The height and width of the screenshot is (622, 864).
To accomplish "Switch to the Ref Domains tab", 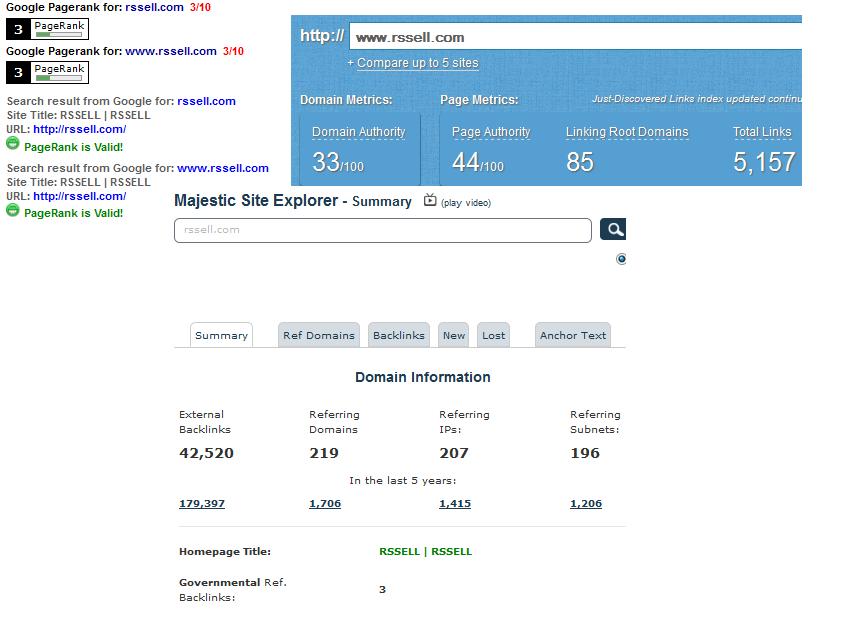I will point(319,335).
